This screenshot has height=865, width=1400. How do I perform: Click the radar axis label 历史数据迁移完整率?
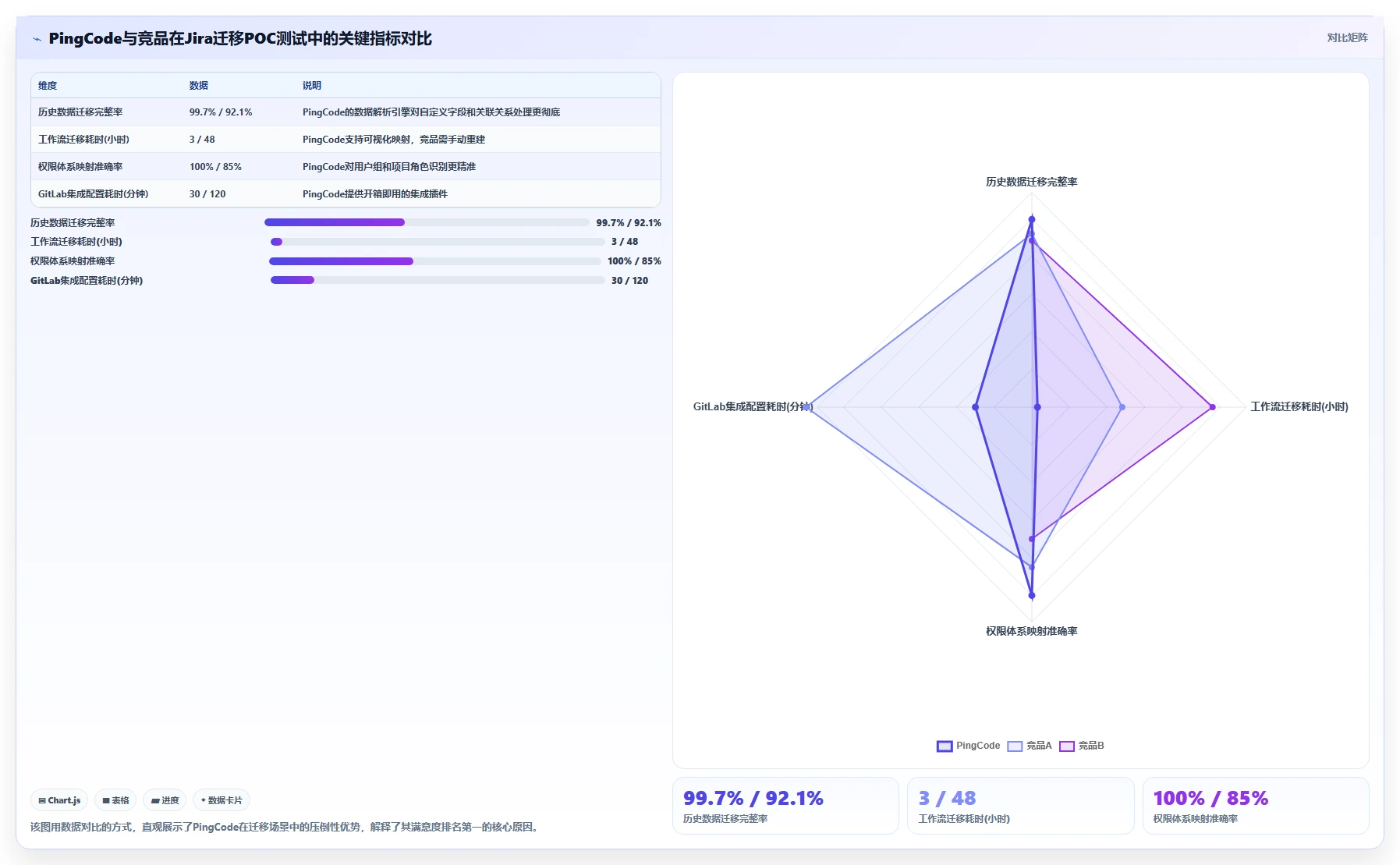pos(1031,182)
